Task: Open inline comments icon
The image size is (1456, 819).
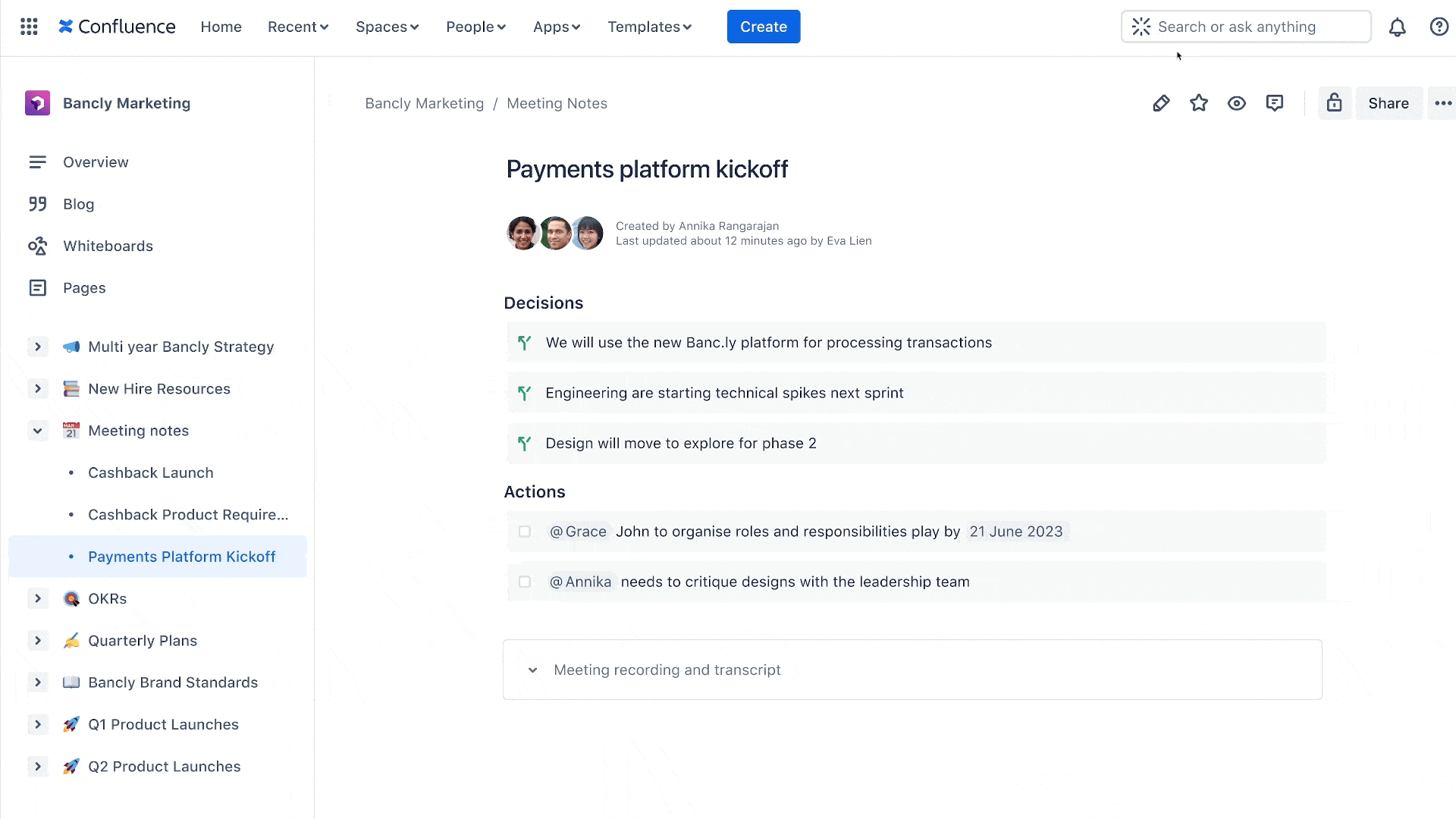Action: (x=1275, y=103)
